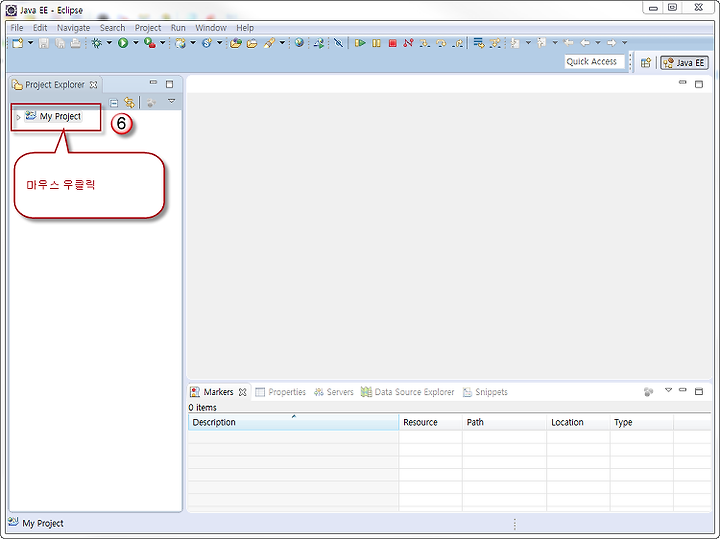Open the Markers view menu triangle
720x539 pixels.
tap(669, 390)
